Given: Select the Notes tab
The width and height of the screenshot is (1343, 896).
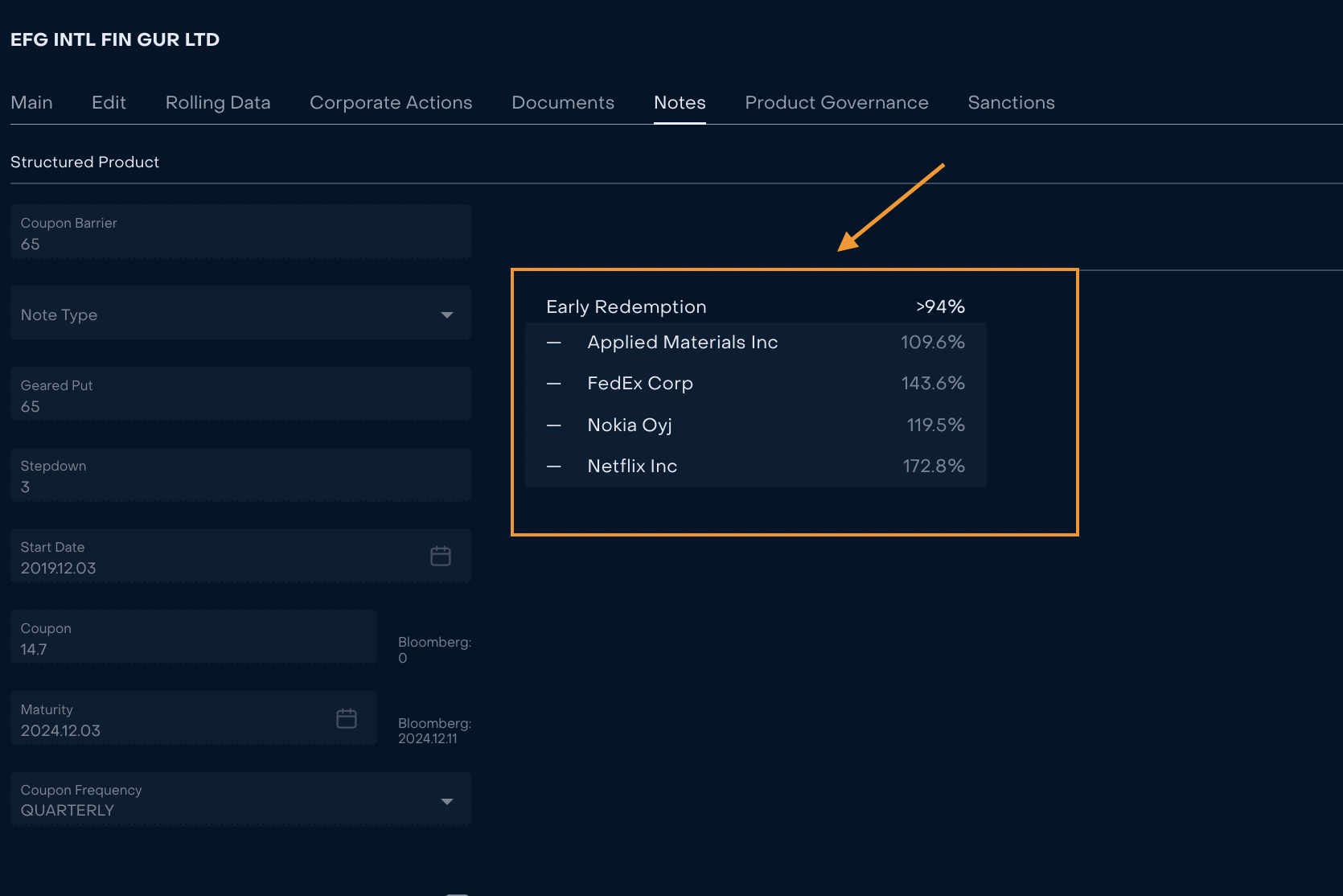Looking at the screenshot, I should click(x=680, y=102).
